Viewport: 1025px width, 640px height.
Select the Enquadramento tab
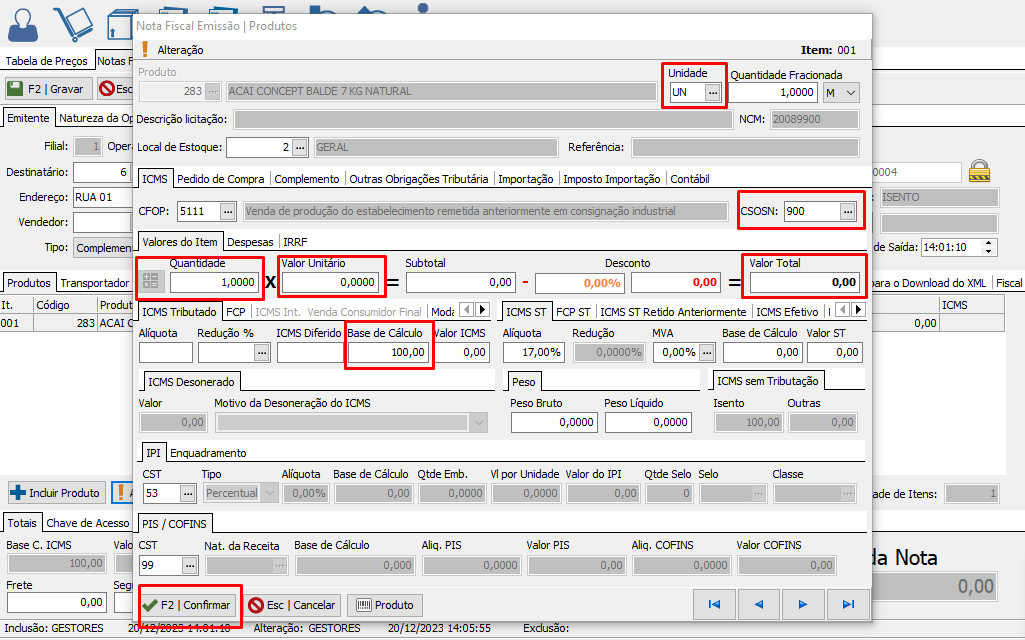[x=208, y=453]
